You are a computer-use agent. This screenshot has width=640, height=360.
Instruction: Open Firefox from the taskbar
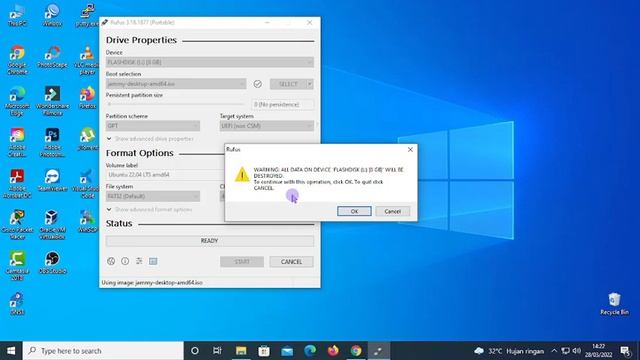[x=333, y=351]
